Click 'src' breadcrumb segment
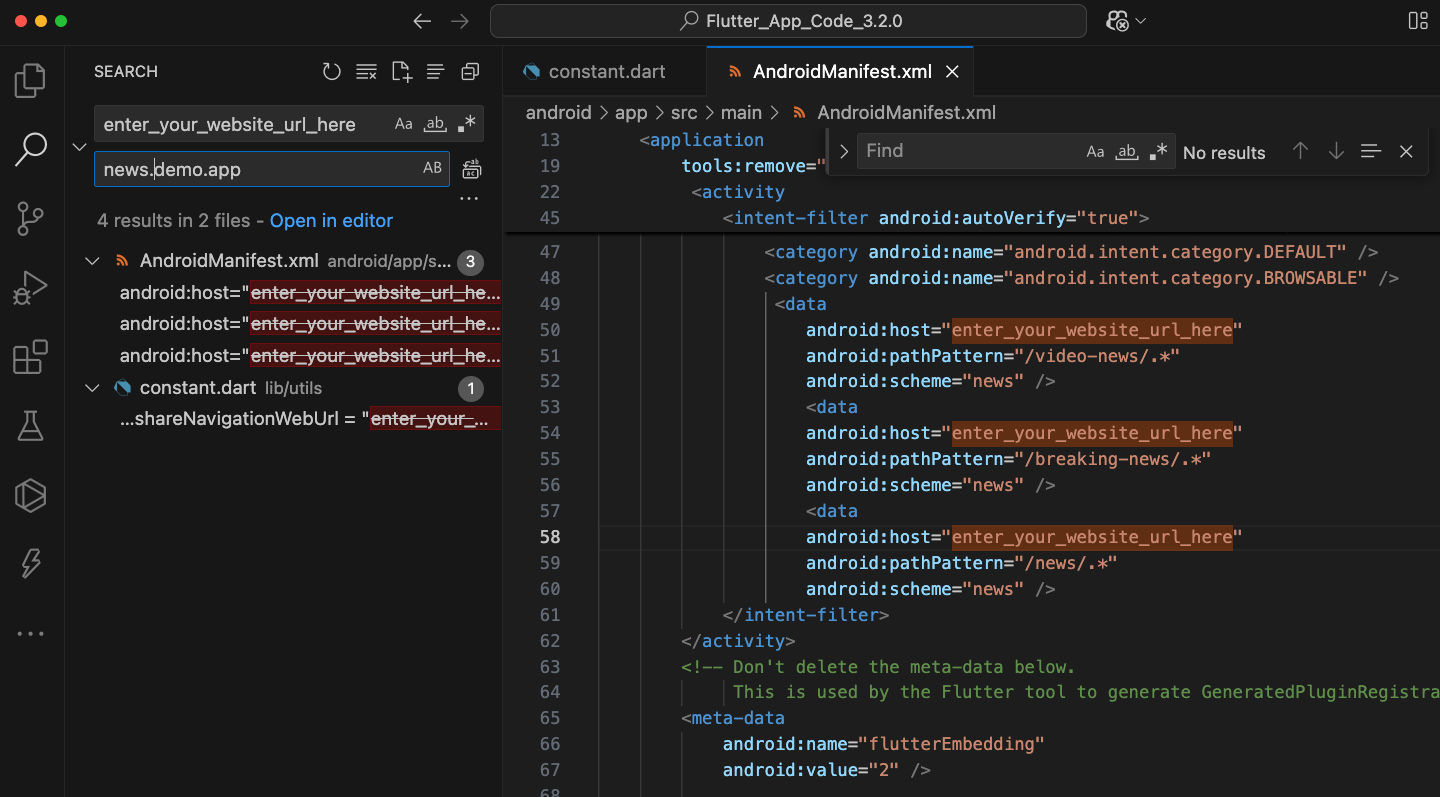The image size is (1440, 797). tap(684, 113)
